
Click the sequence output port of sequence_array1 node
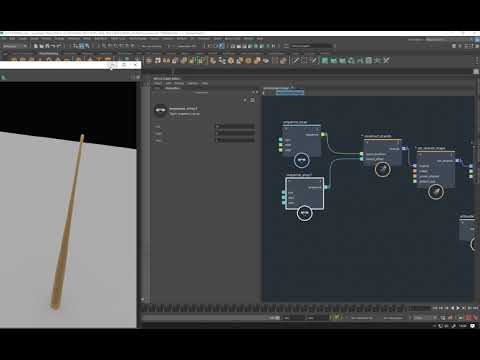pos(326,187)
